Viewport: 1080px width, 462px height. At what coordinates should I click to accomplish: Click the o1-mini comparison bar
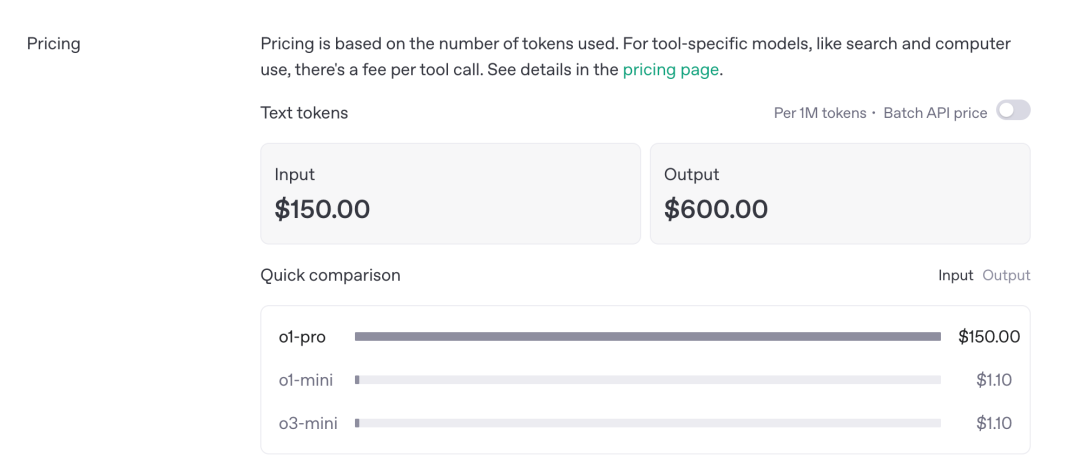point(648,380)
